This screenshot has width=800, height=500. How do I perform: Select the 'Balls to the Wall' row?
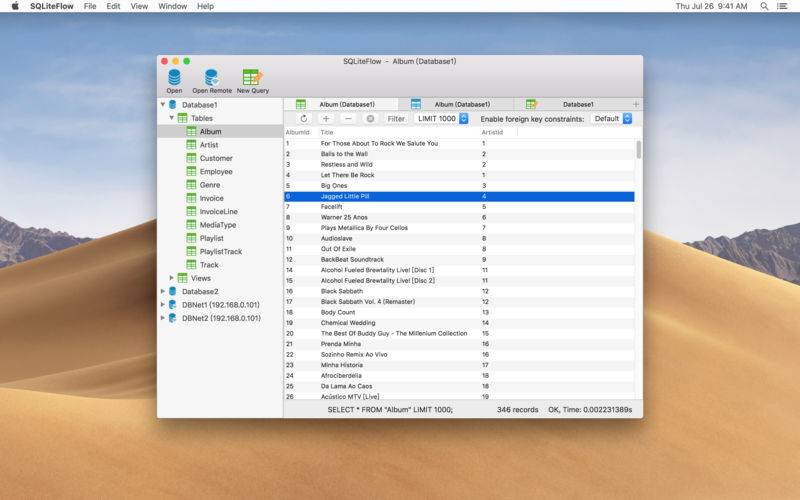(x=459, y=154)
